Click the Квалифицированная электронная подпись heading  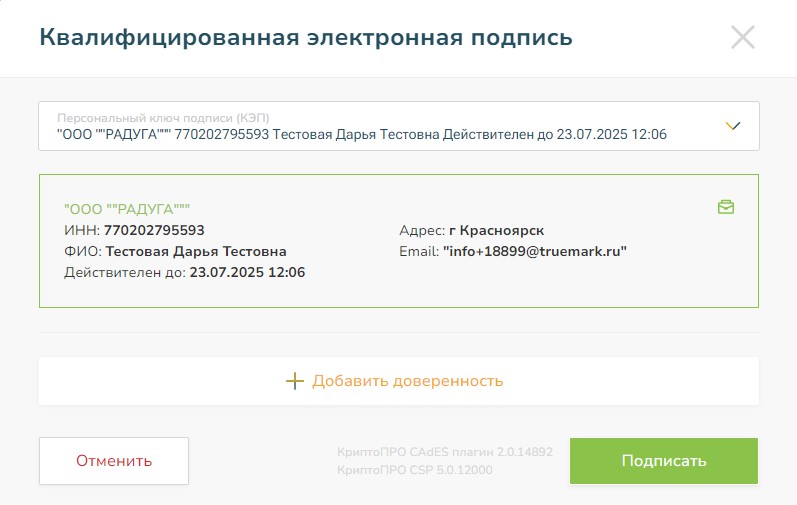coord(306,38)
